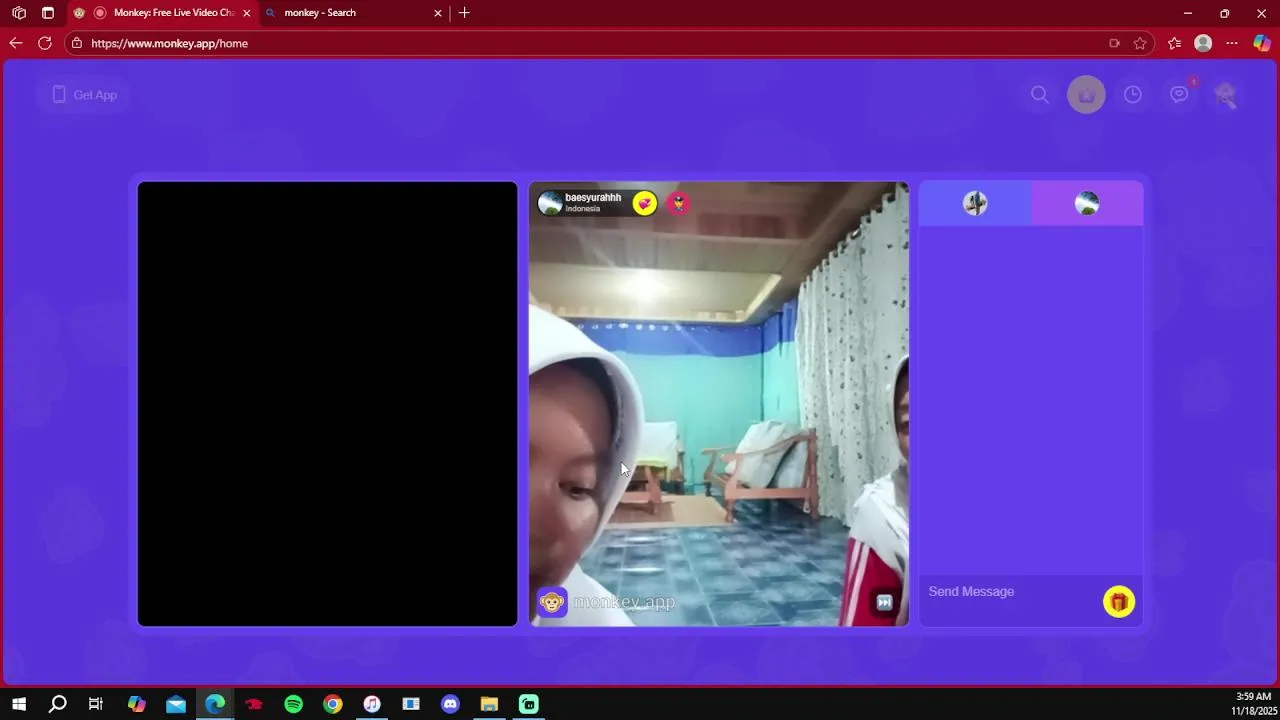Launch Discord from taskbar
The height and width of the screenshot is (720, 1280).
[450, 704]
